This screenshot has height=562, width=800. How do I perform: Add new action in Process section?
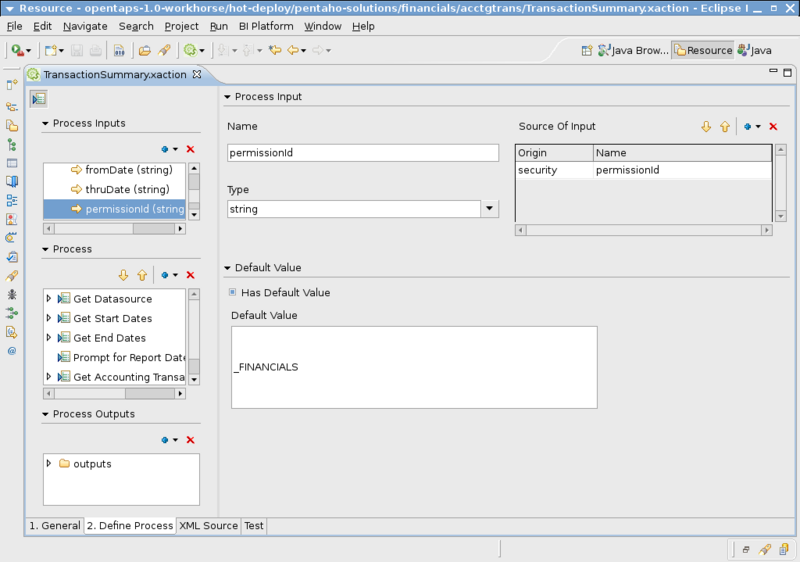point(165,275)
